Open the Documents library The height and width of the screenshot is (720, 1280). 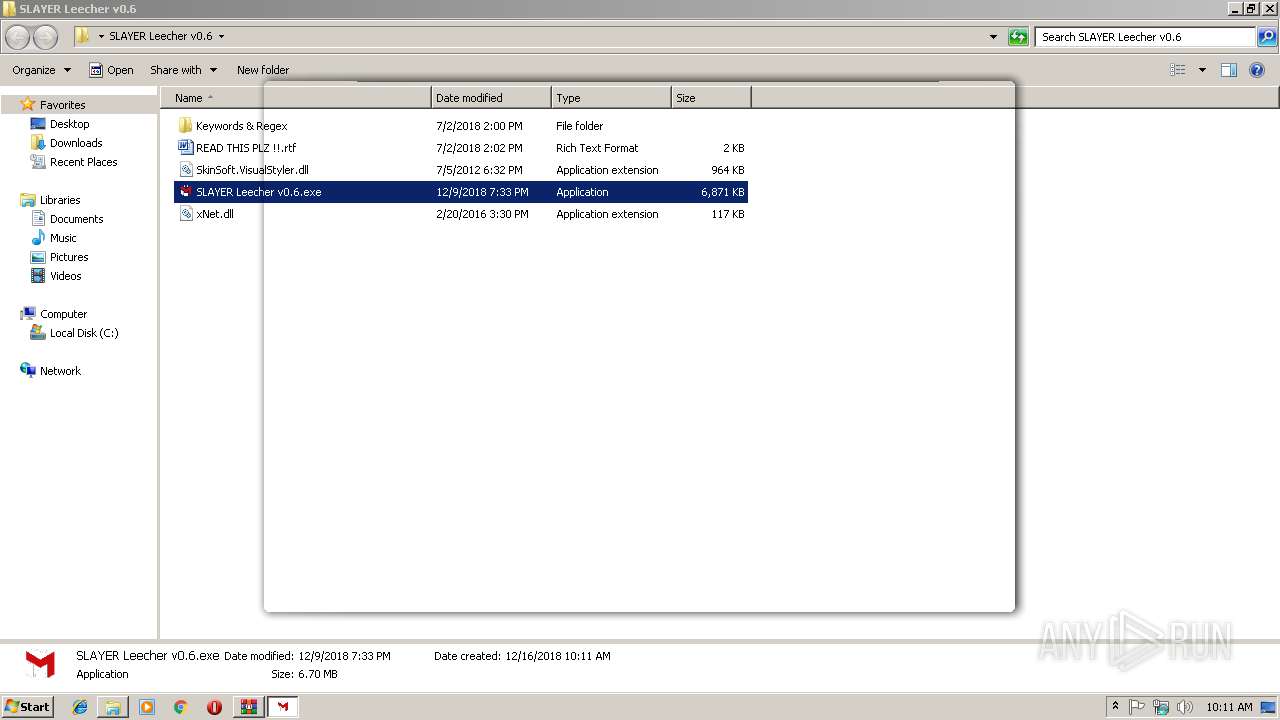pos(76,219)
